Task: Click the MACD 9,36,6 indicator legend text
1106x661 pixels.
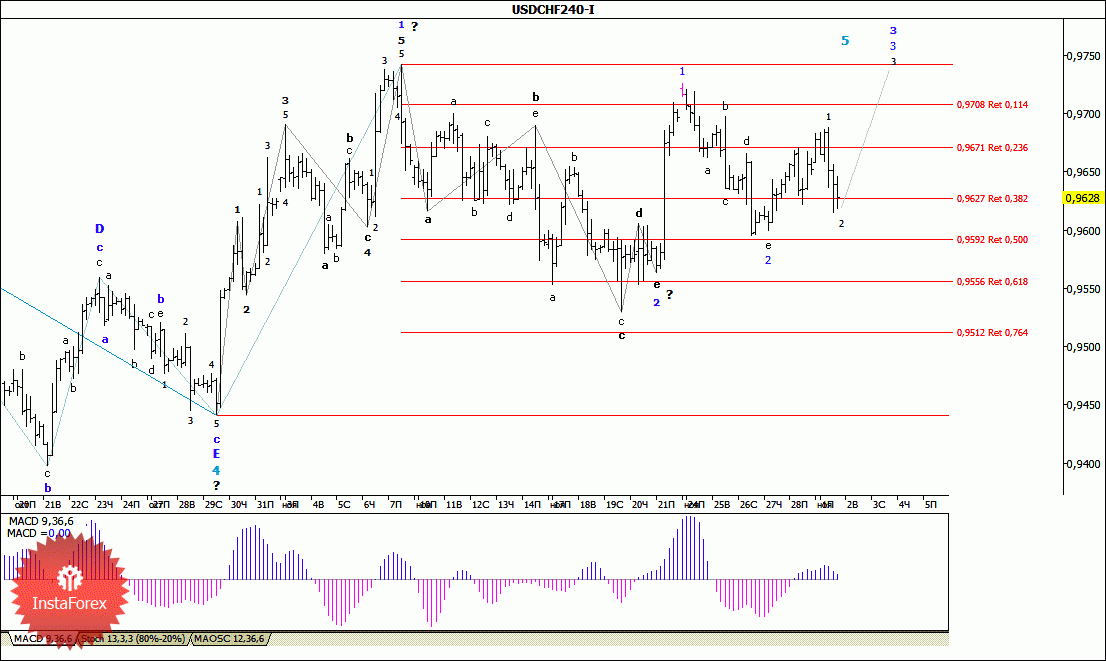Action: click(x=40, y=521)
